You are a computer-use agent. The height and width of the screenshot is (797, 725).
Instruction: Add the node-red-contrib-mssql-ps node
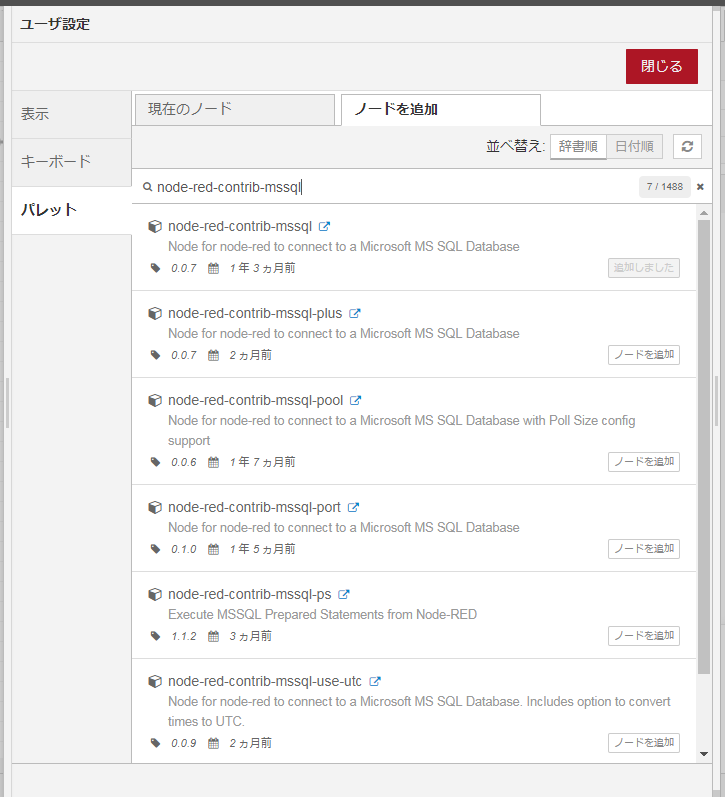coord(644,635)
